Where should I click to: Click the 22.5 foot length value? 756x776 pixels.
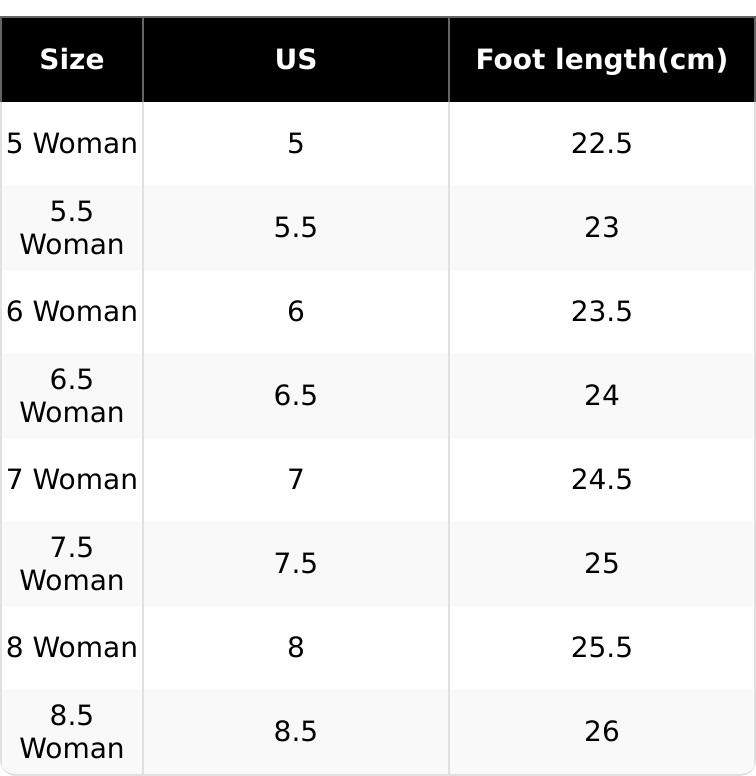[x=601, y=144]
